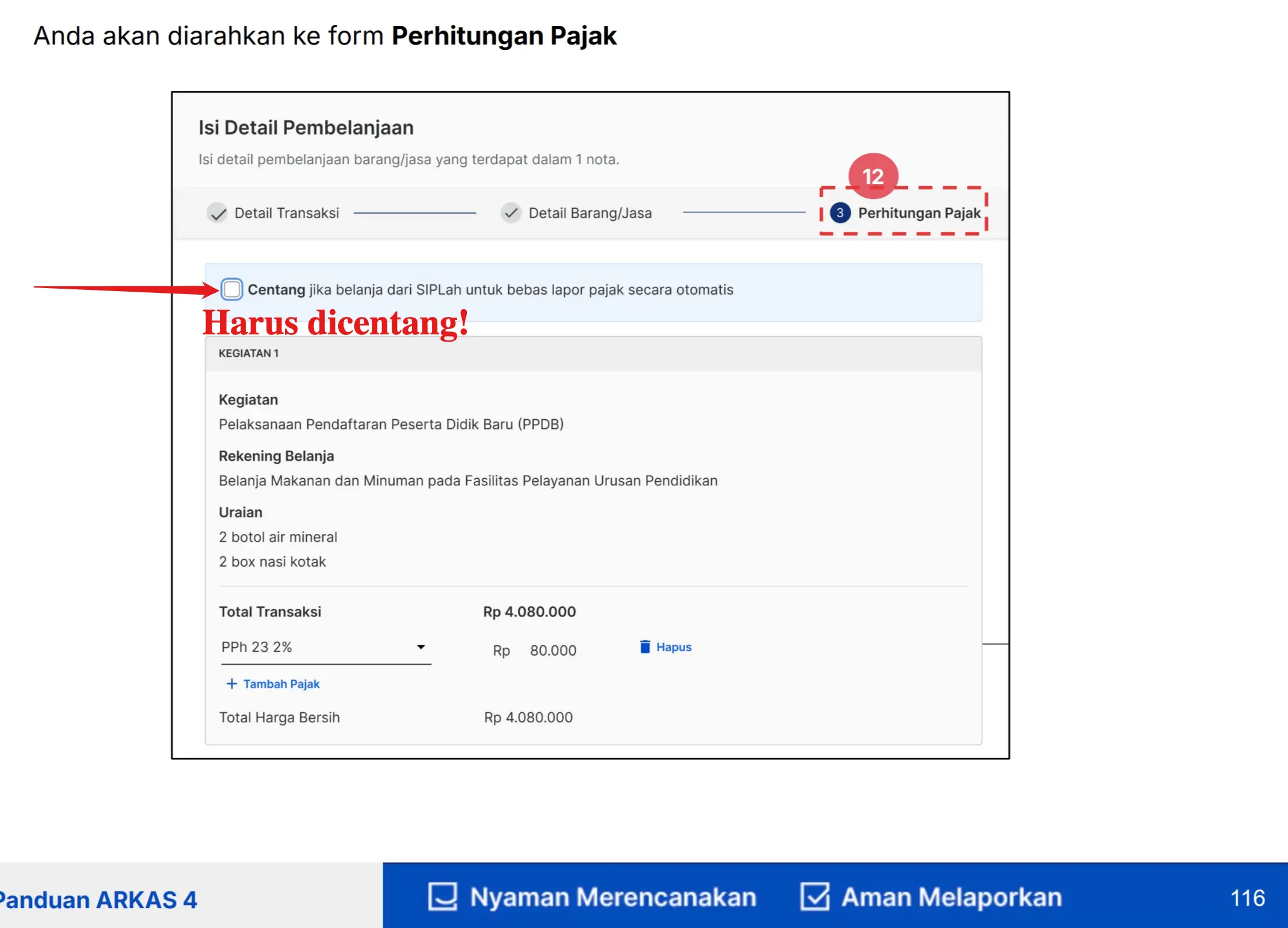Click the Nyaman Merencanakan footer icon

(443, 897)
